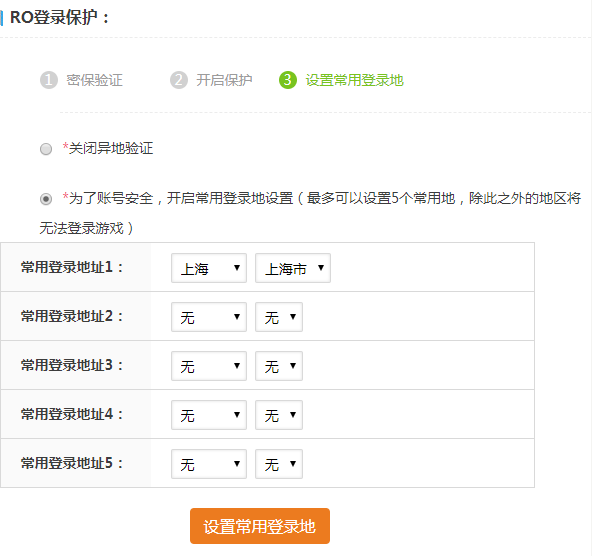
Task: Click the orange 设置常用登录地 button
Action: (x=260, y=526)
